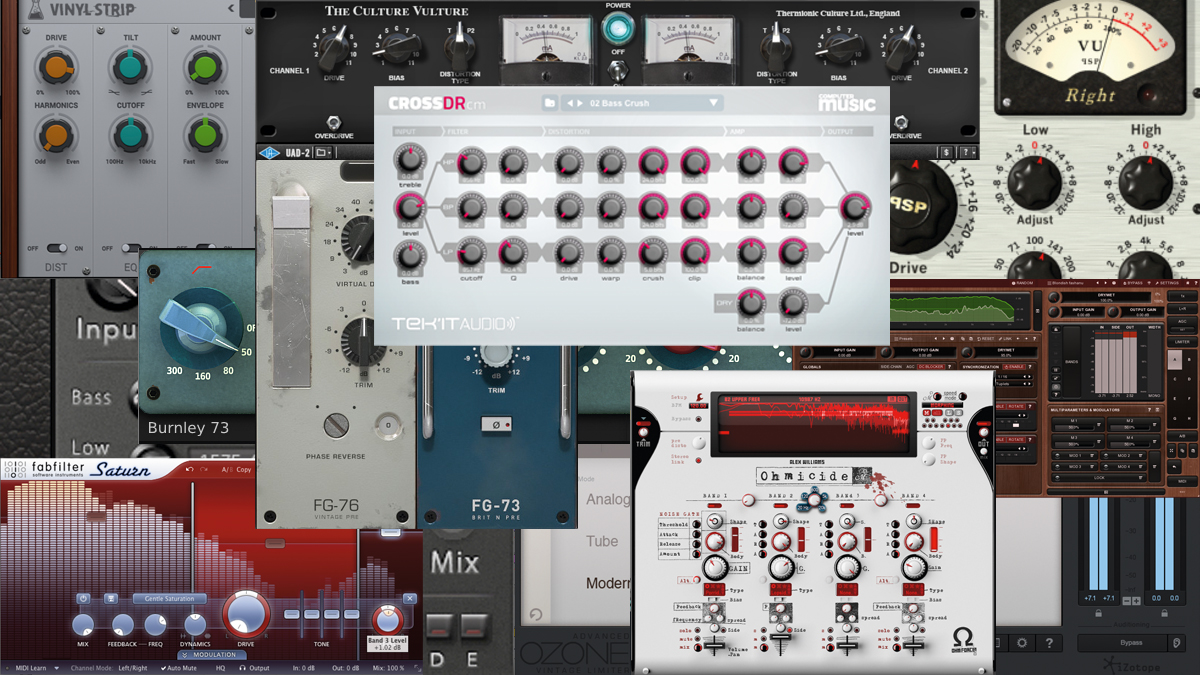Click the Computer Music logo on CrossDR
1200x675 pixels.
847,100
